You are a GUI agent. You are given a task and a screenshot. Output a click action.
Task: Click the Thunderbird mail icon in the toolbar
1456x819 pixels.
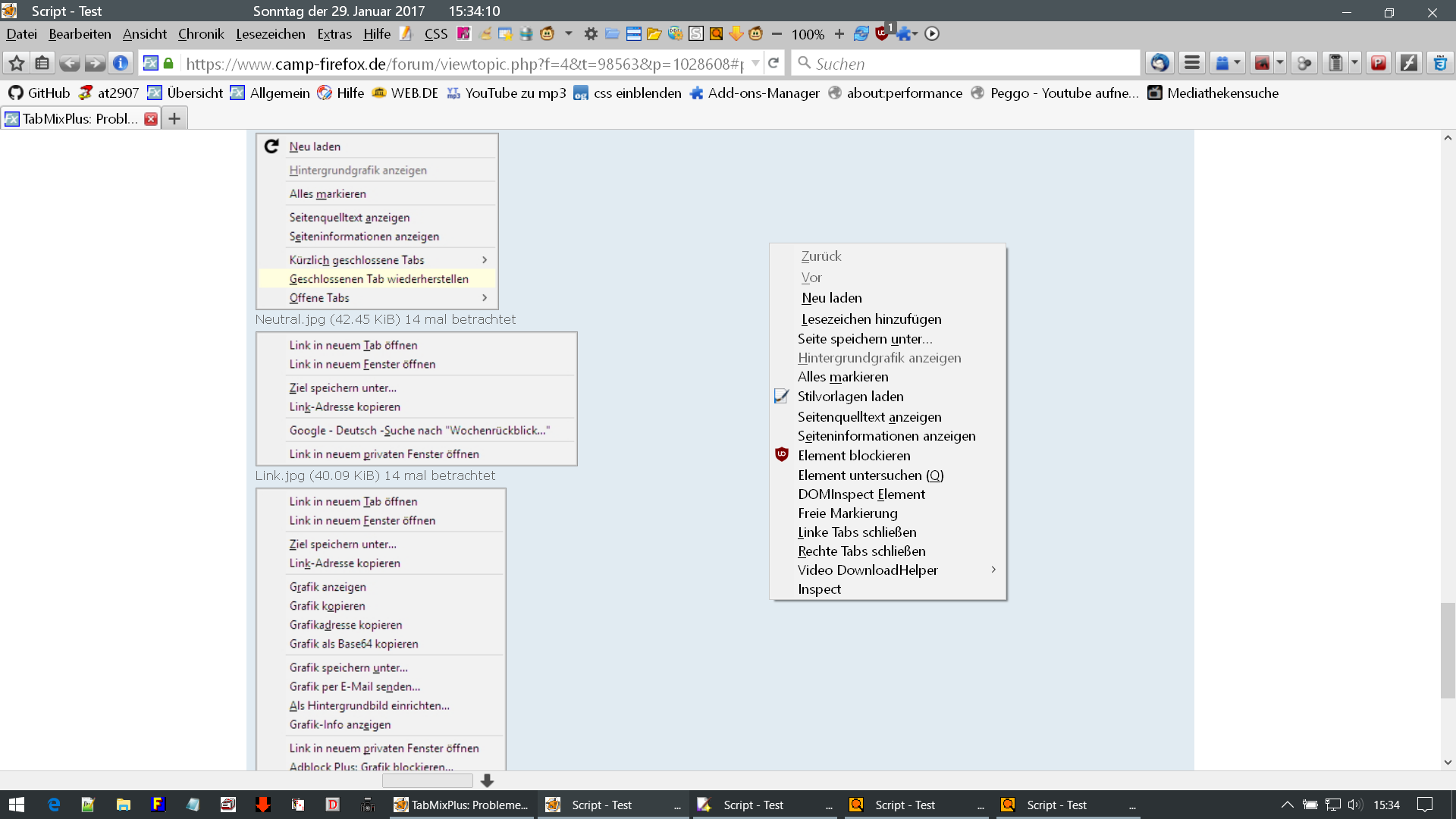tap(1159, 63)
